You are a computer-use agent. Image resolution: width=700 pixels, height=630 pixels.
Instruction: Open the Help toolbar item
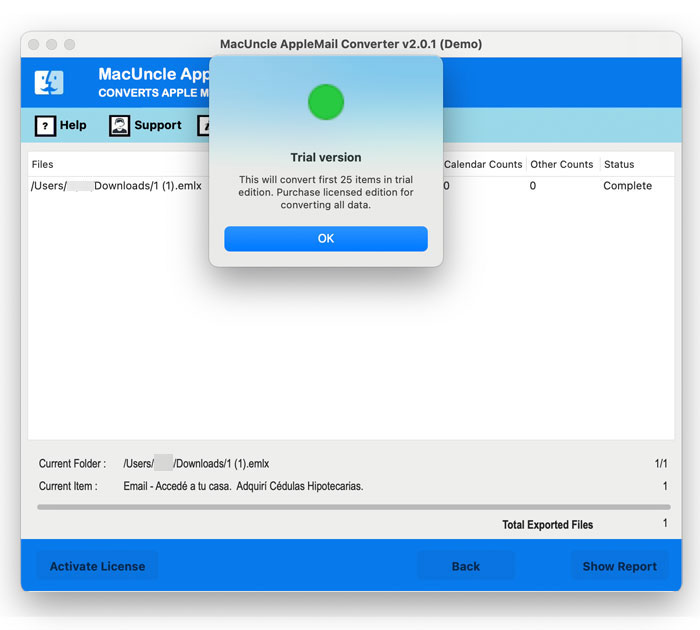61,125
